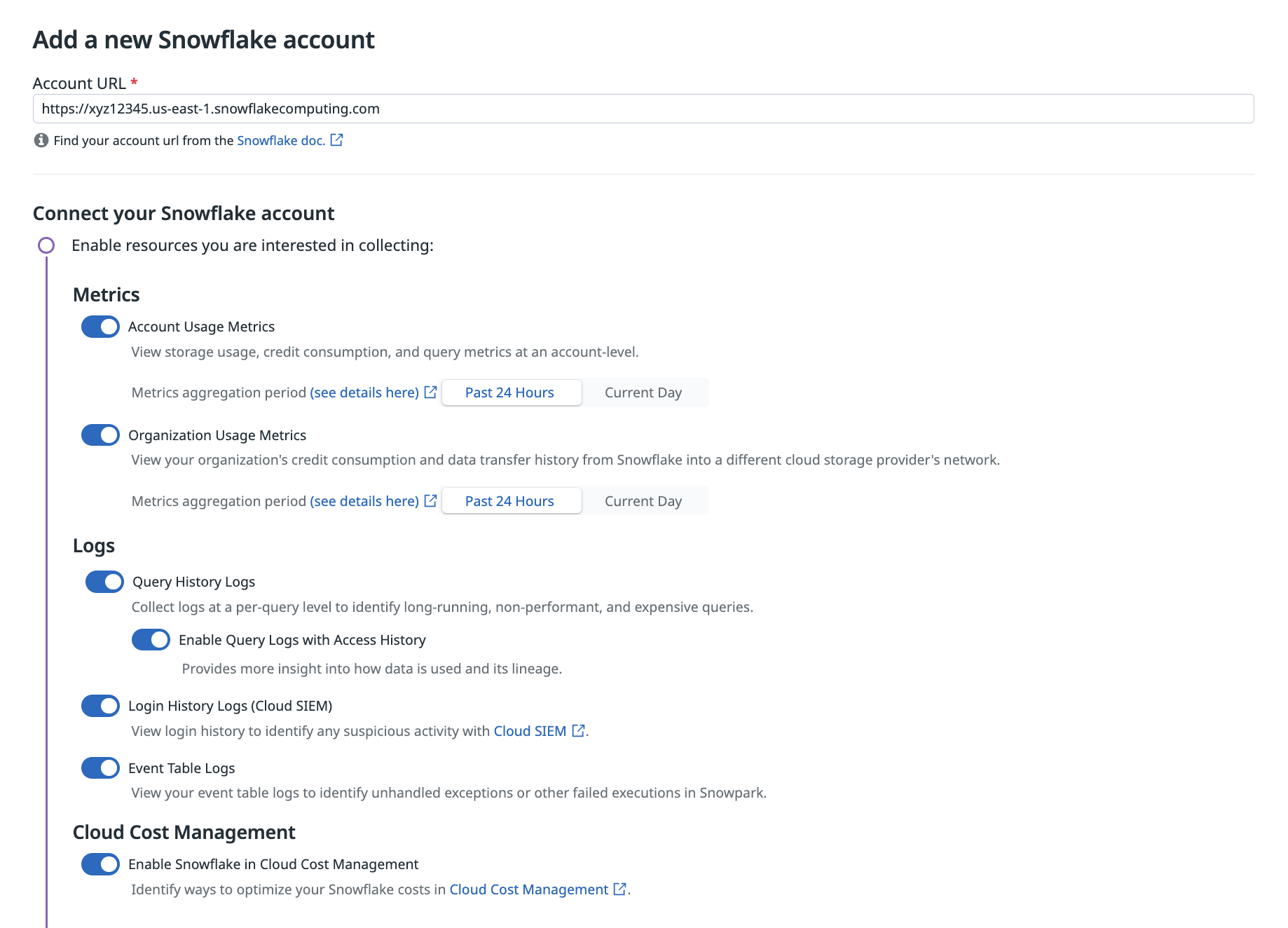Toggle Event Table Logs switch
The width and height of the screenshot is (1288, 928).
pos(100,767)
